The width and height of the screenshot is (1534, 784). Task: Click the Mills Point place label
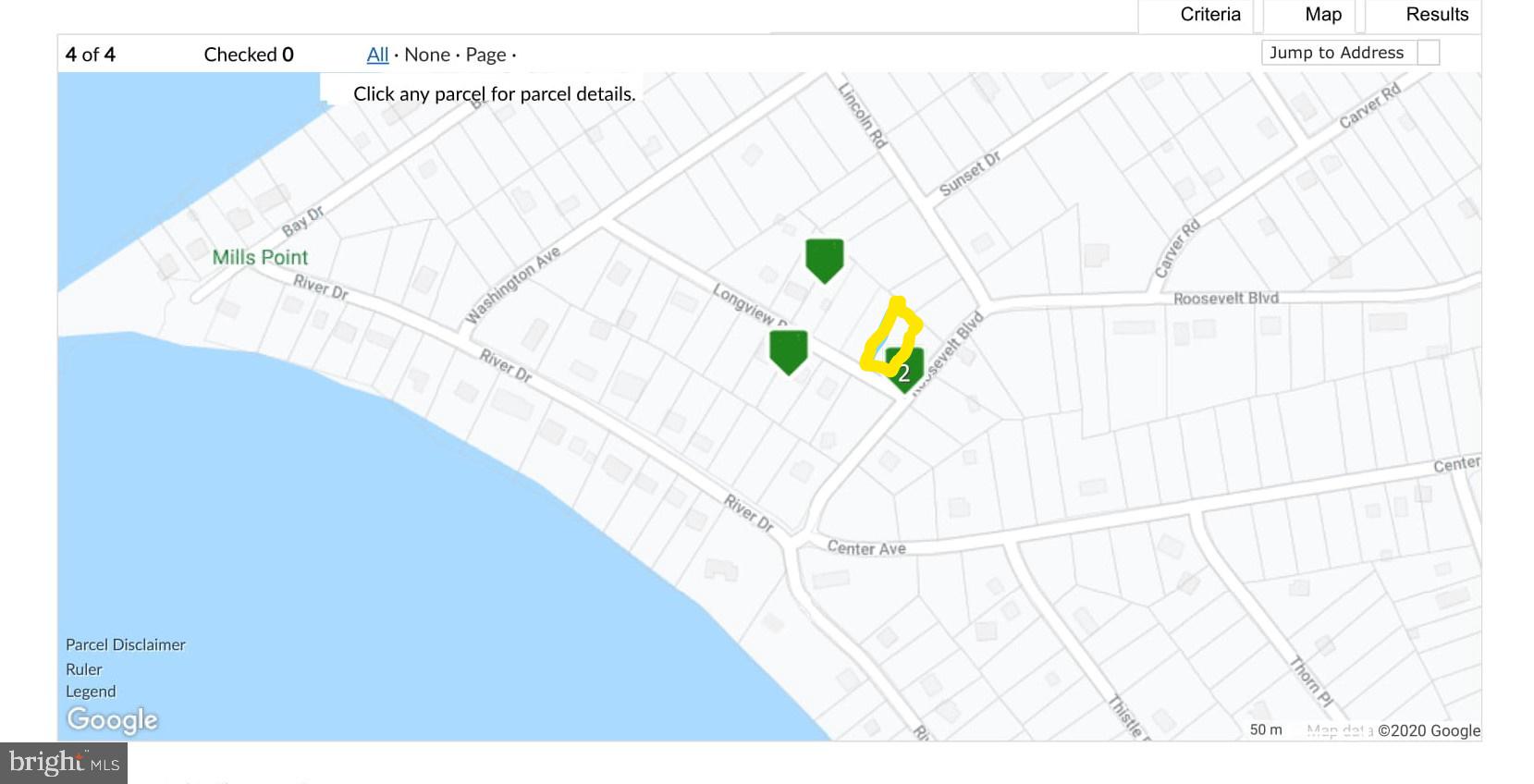coord(260,257)
